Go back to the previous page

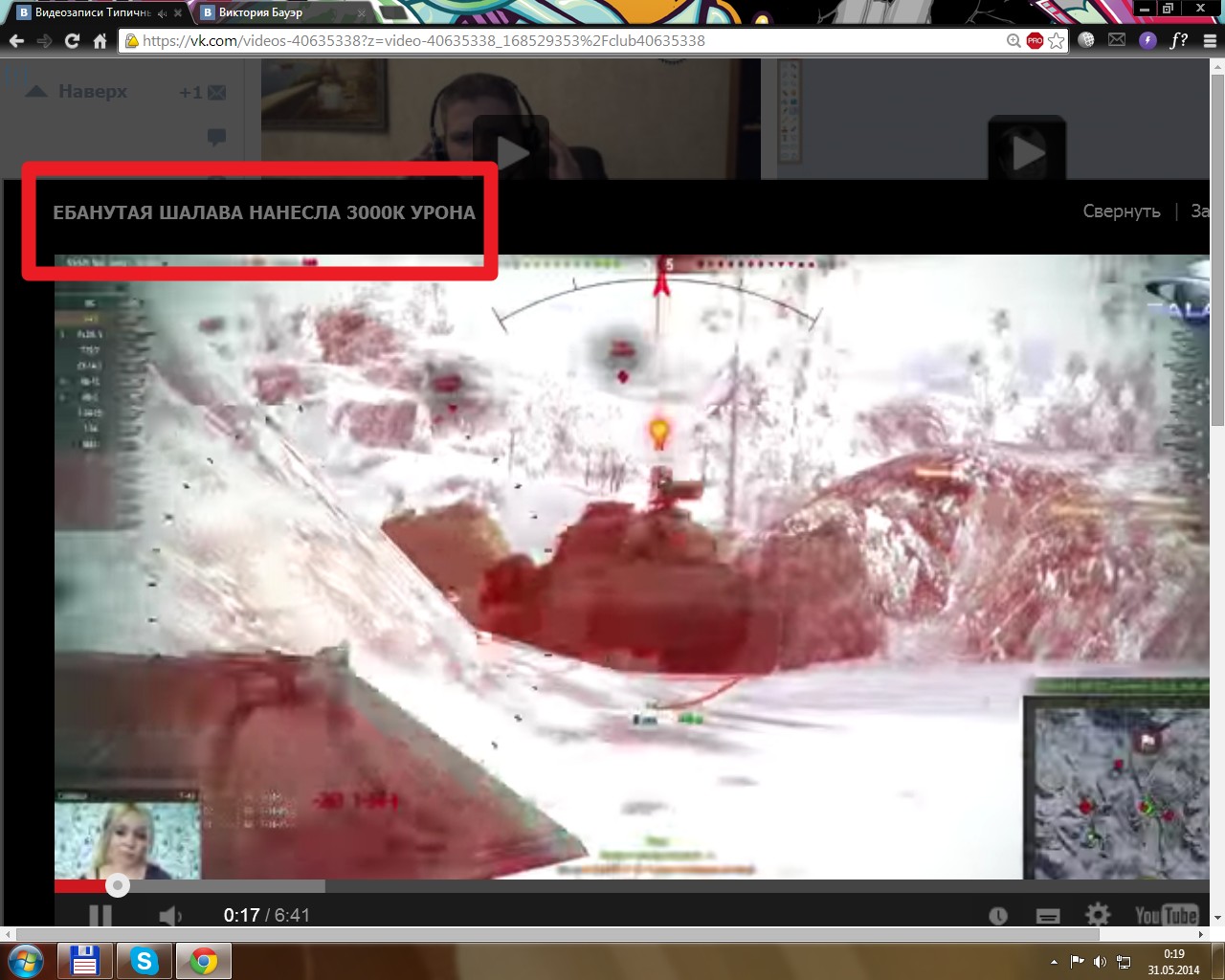(x=16, y=41)
